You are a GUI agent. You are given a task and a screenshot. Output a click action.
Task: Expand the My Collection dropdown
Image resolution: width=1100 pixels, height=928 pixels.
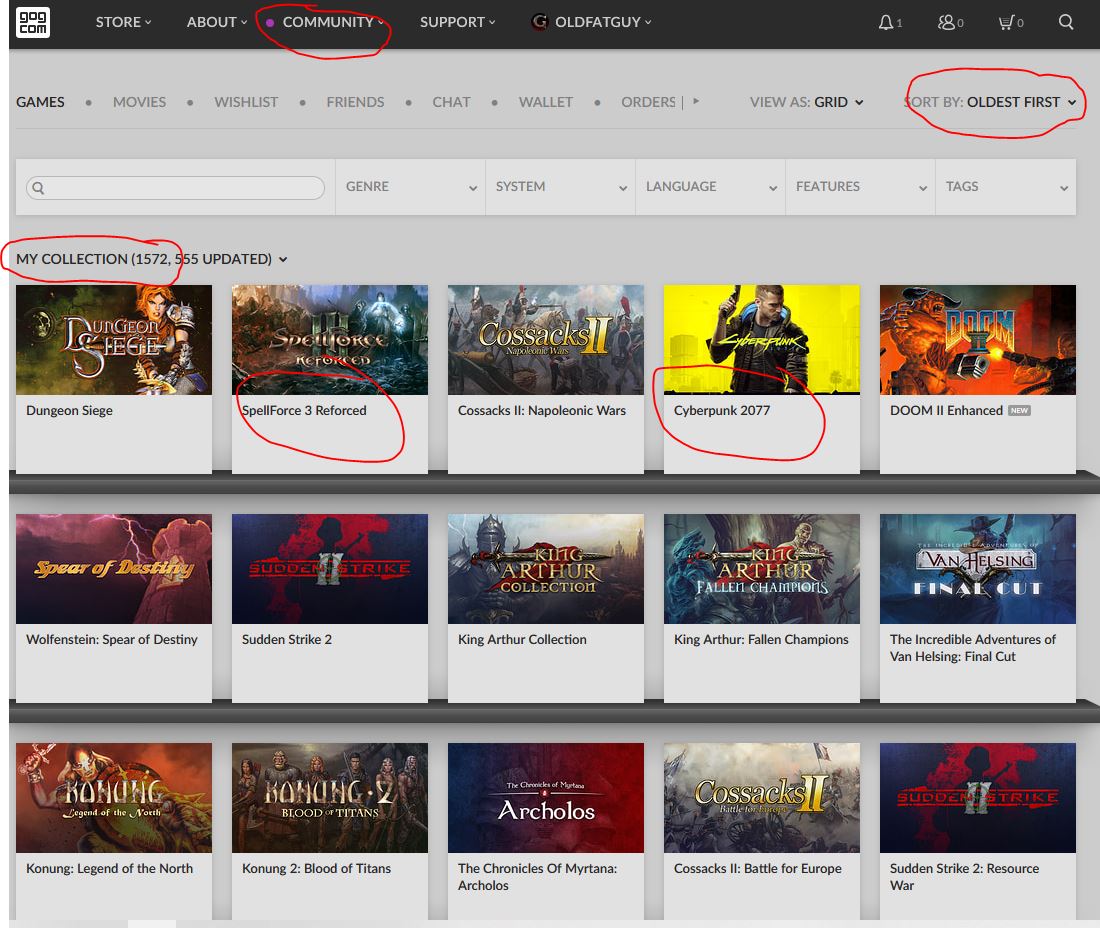pyautogui.click(x=152, y=259)
